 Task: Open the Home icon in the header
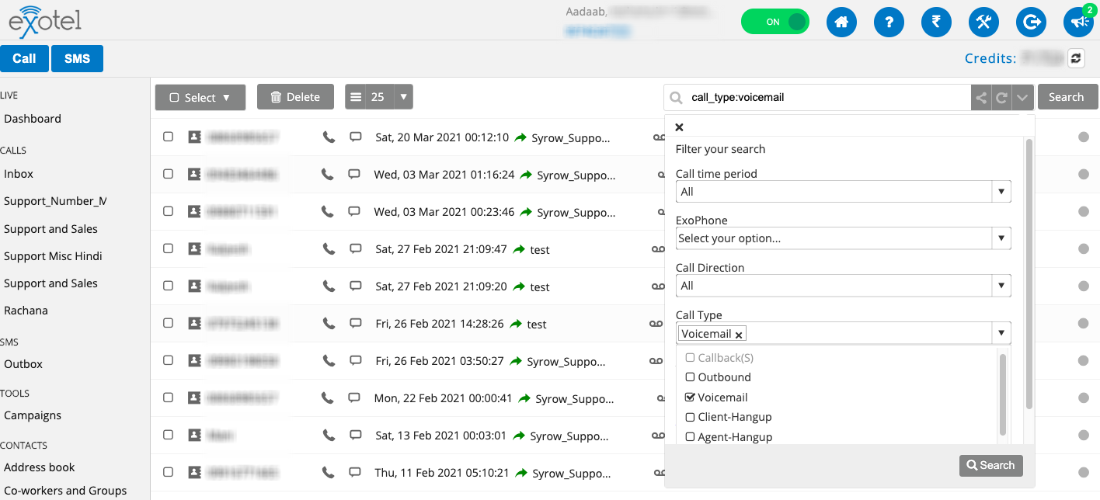842,22
